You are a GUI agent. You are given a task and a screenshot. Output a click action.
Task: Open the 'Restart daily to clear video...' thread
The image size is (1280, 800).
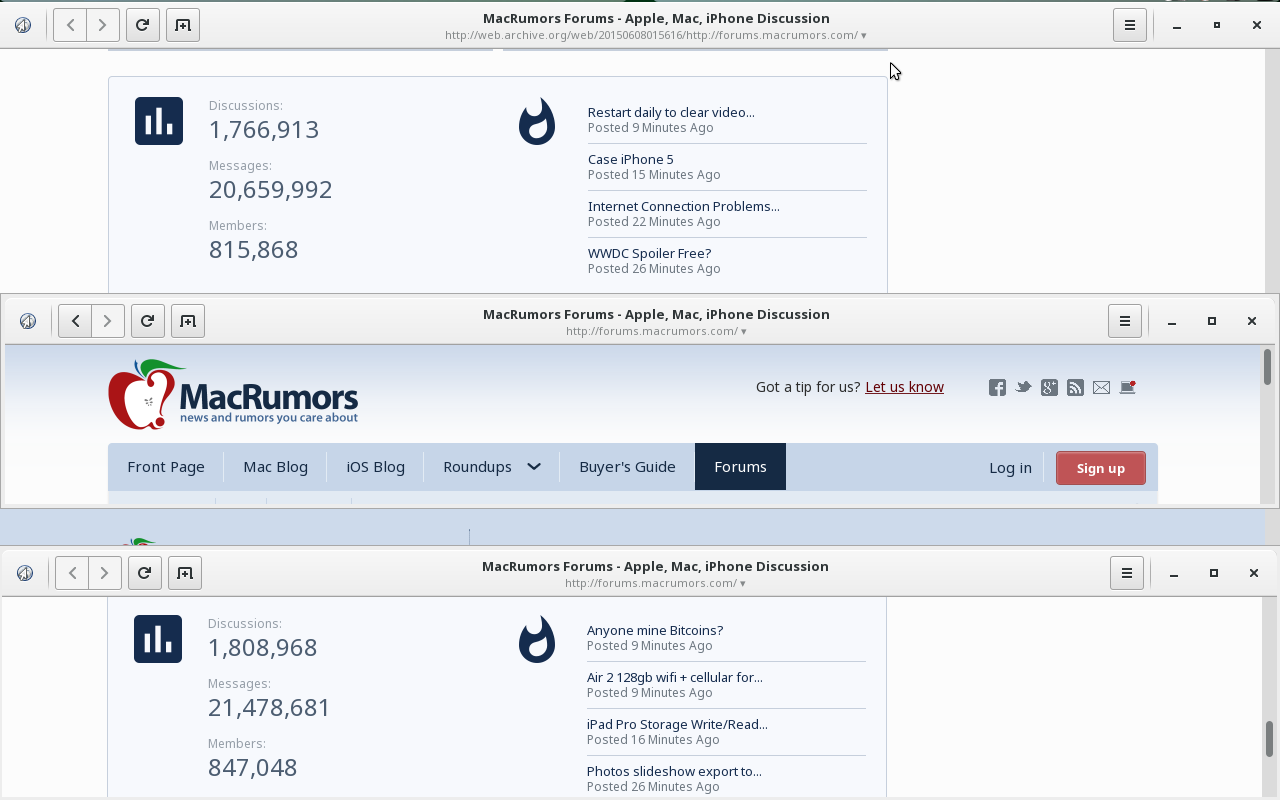(x=671, y=112)
